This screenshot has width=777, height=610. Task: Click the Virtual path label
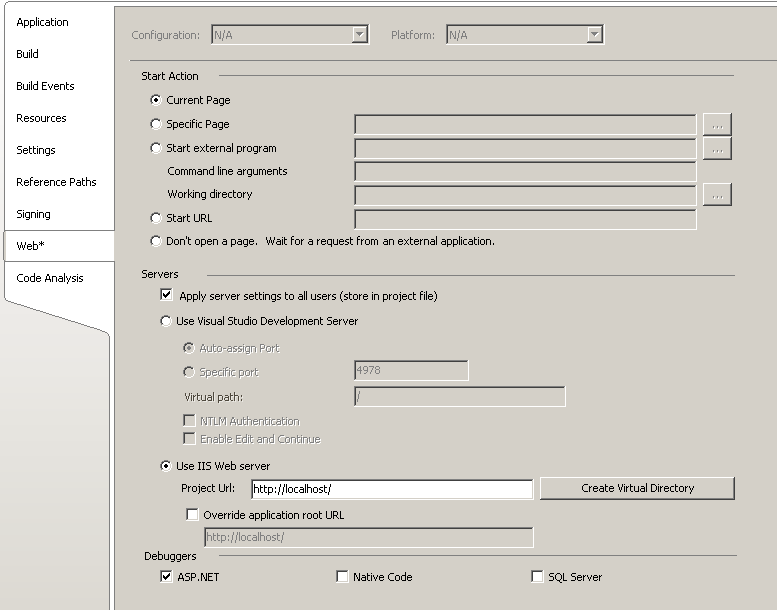click(214, 397)
